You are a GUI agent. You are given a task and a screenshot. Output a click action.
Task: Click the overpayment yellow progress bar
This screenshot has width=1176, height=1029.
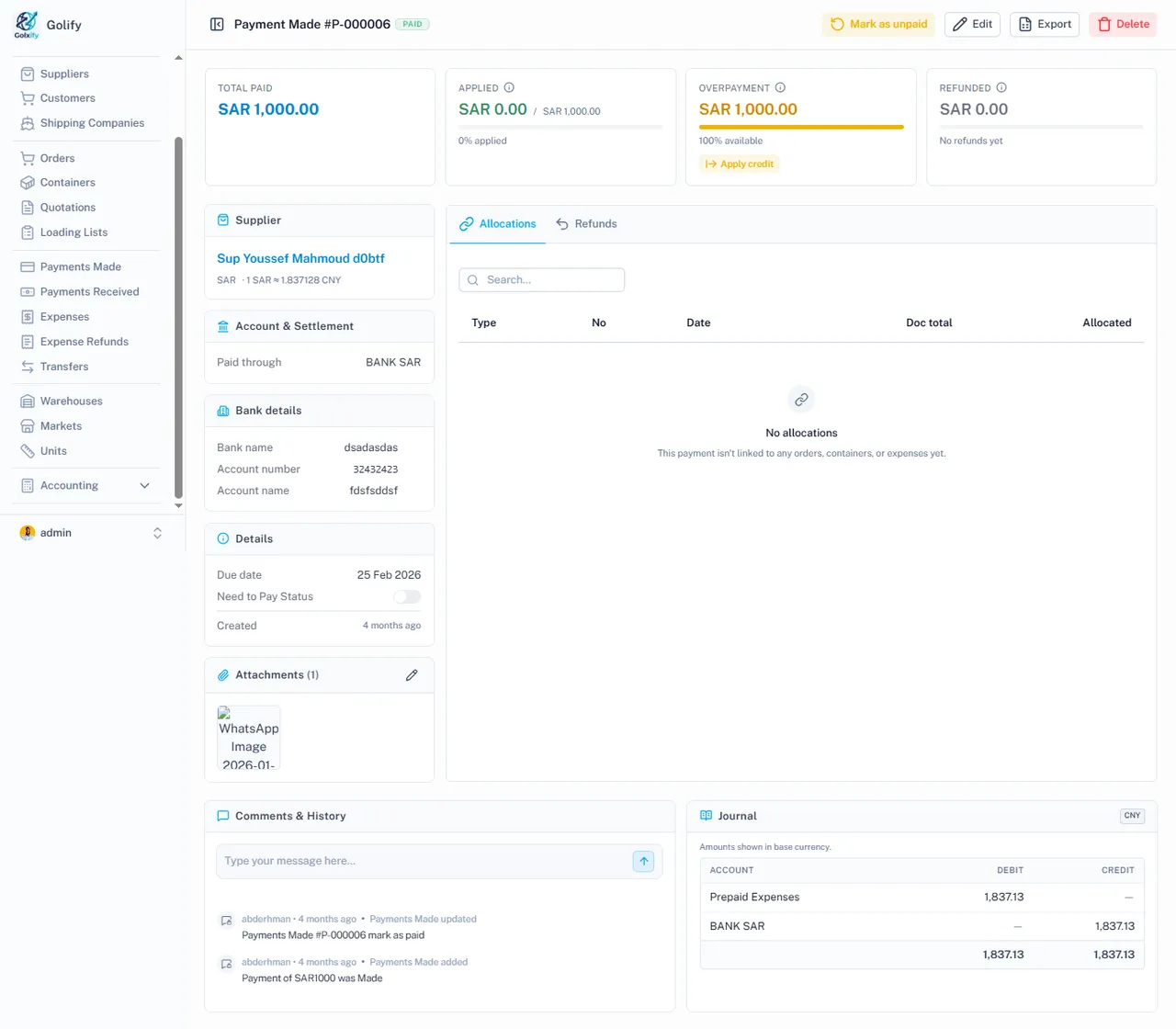[801, 127]
